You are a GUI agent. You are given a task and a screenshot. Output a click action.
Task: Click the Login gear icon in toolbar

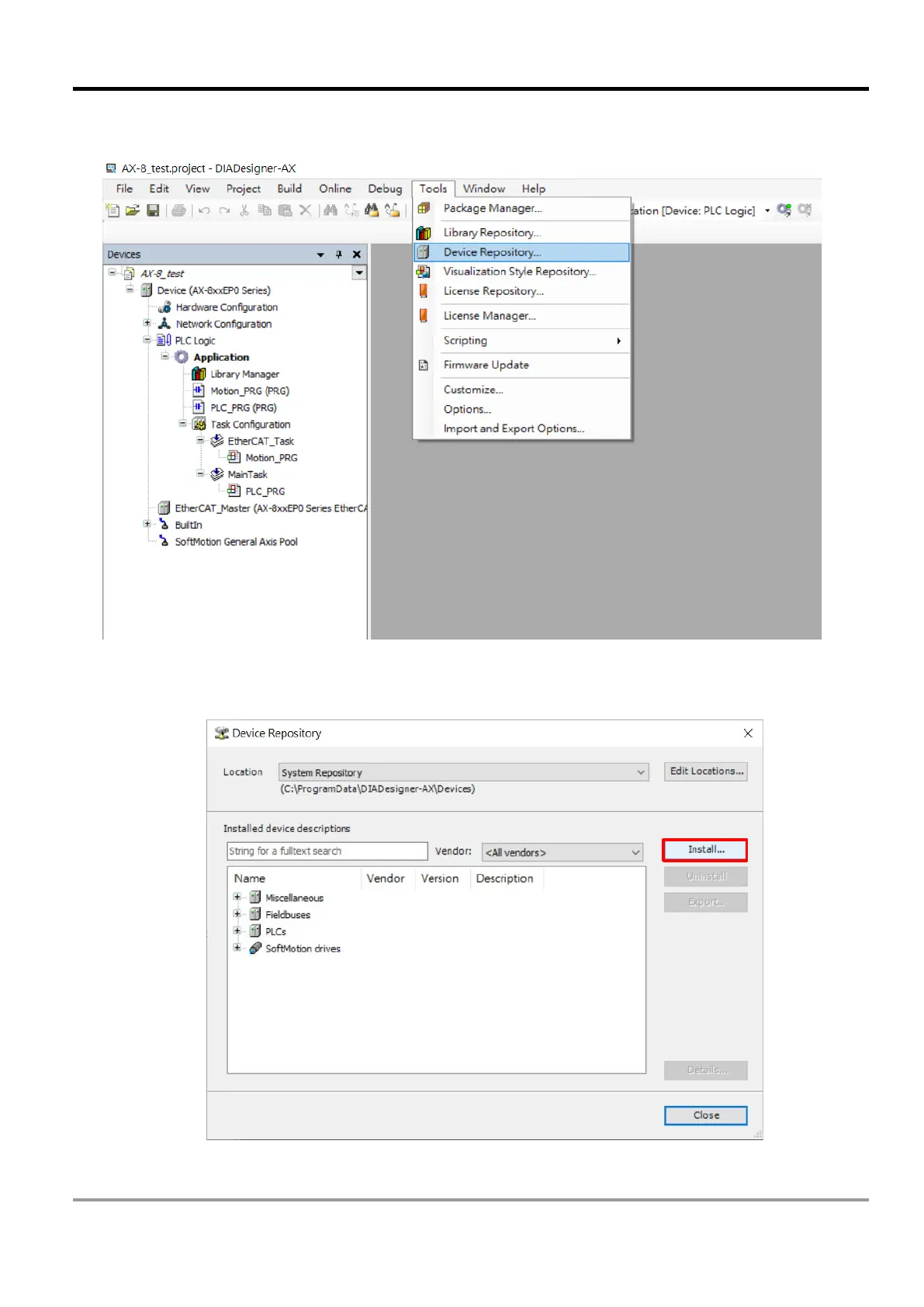[784, 210]
